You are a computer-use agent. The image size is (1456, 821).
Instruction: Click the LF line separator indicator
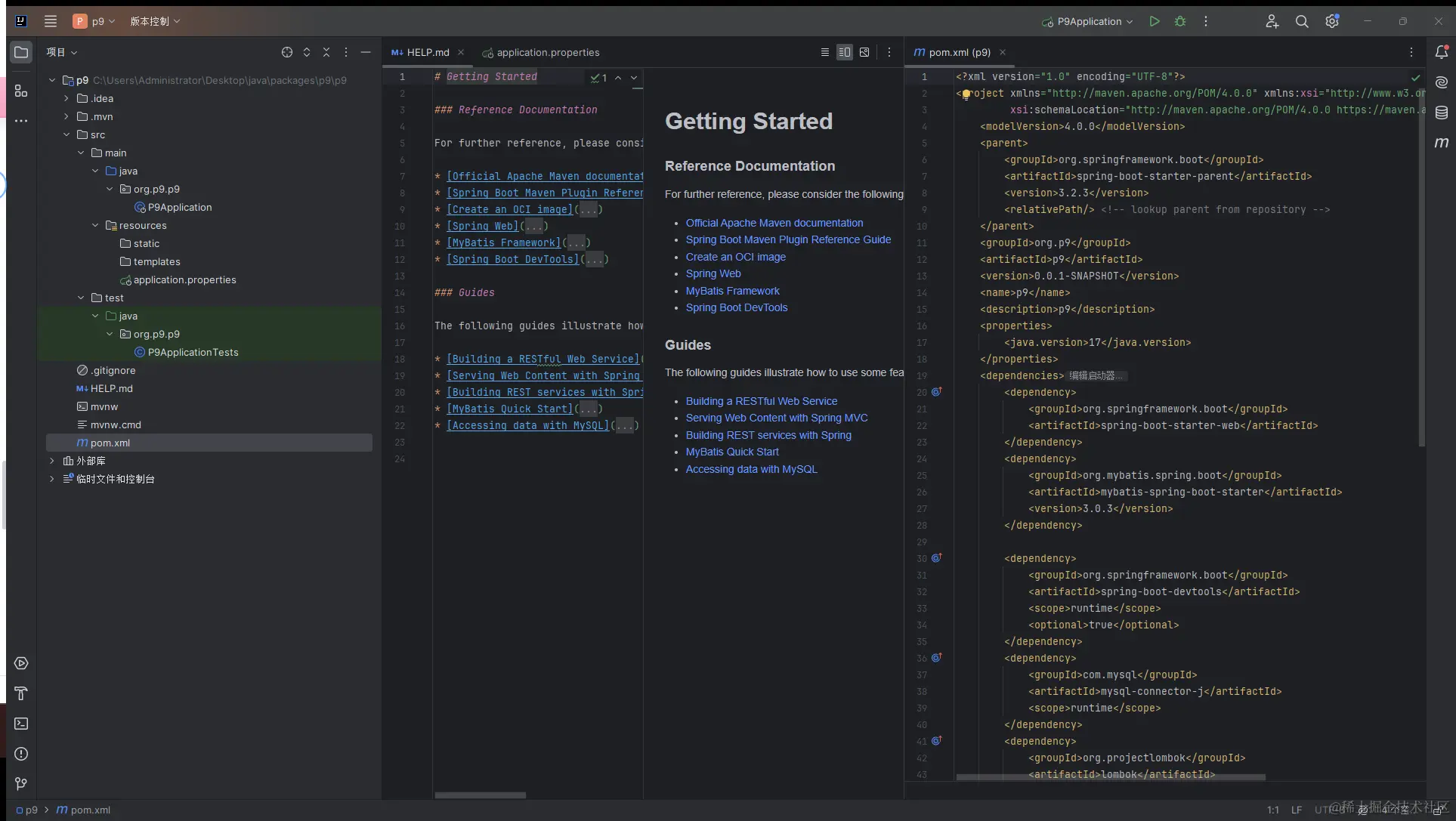(1297, 810)
